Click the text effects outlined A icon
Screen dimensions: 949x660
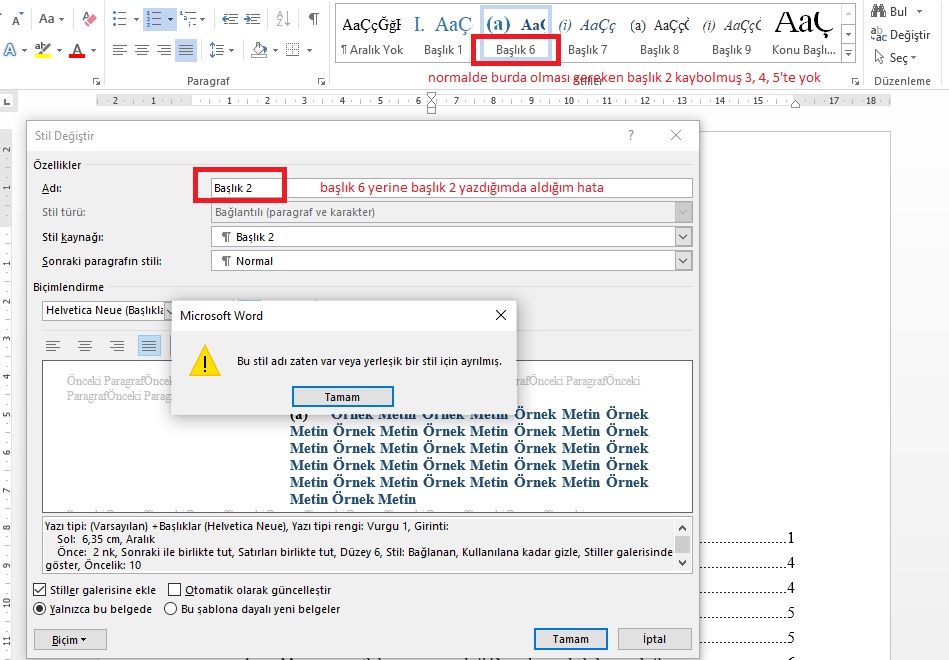(10, 50)
